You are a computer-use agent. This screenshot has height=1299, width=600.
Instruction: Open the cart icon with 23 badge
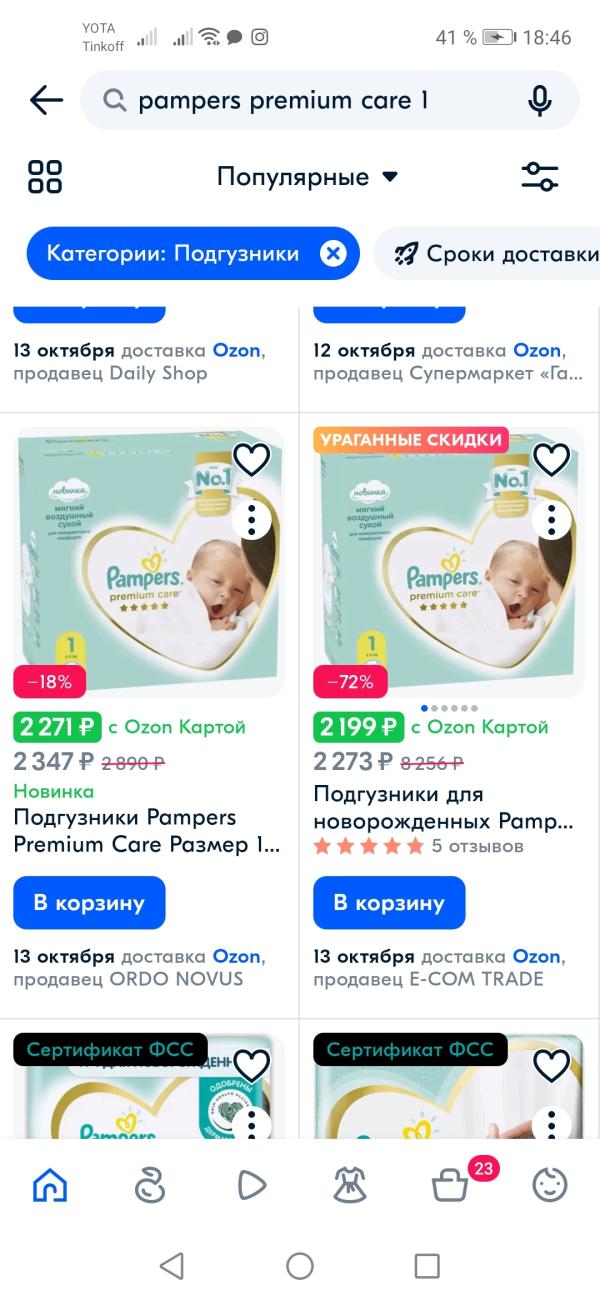450,1185
